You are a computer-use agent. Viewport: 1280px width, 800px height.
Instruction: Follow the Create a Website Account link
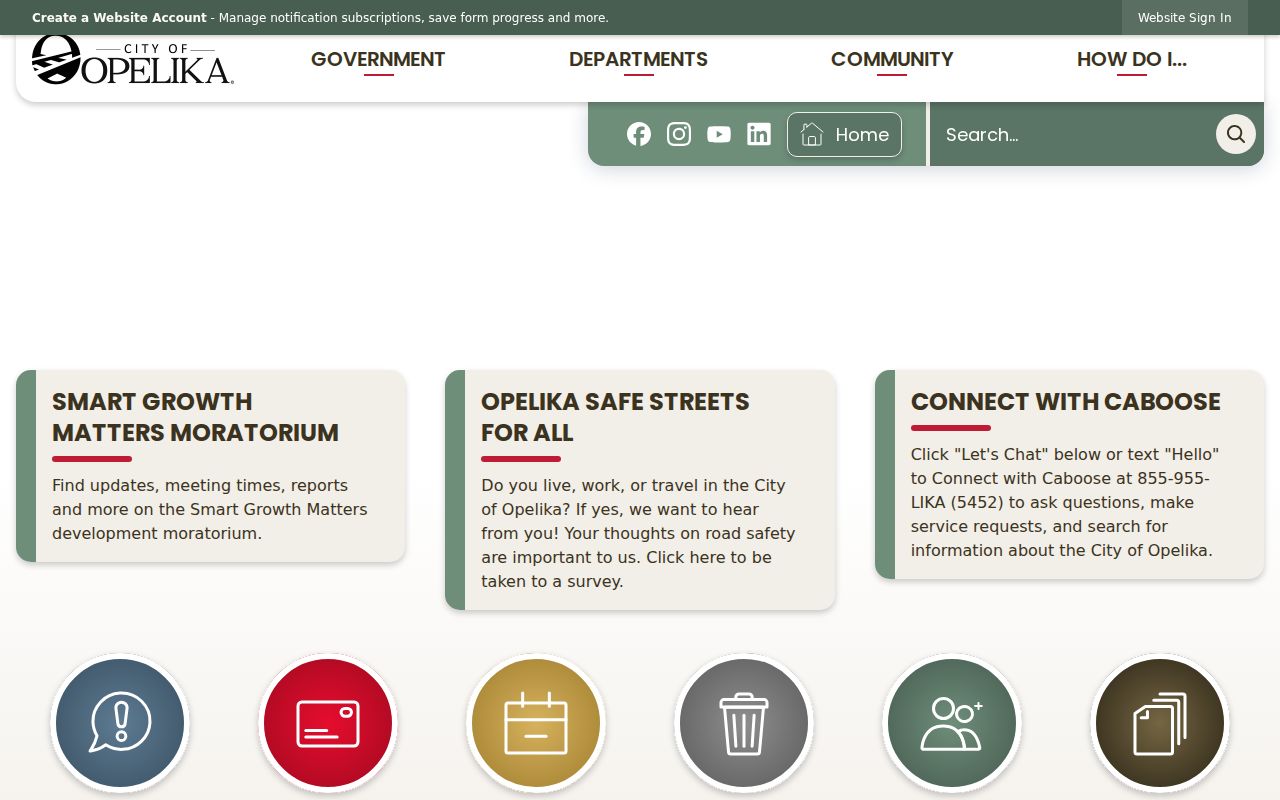coord(119,17)
